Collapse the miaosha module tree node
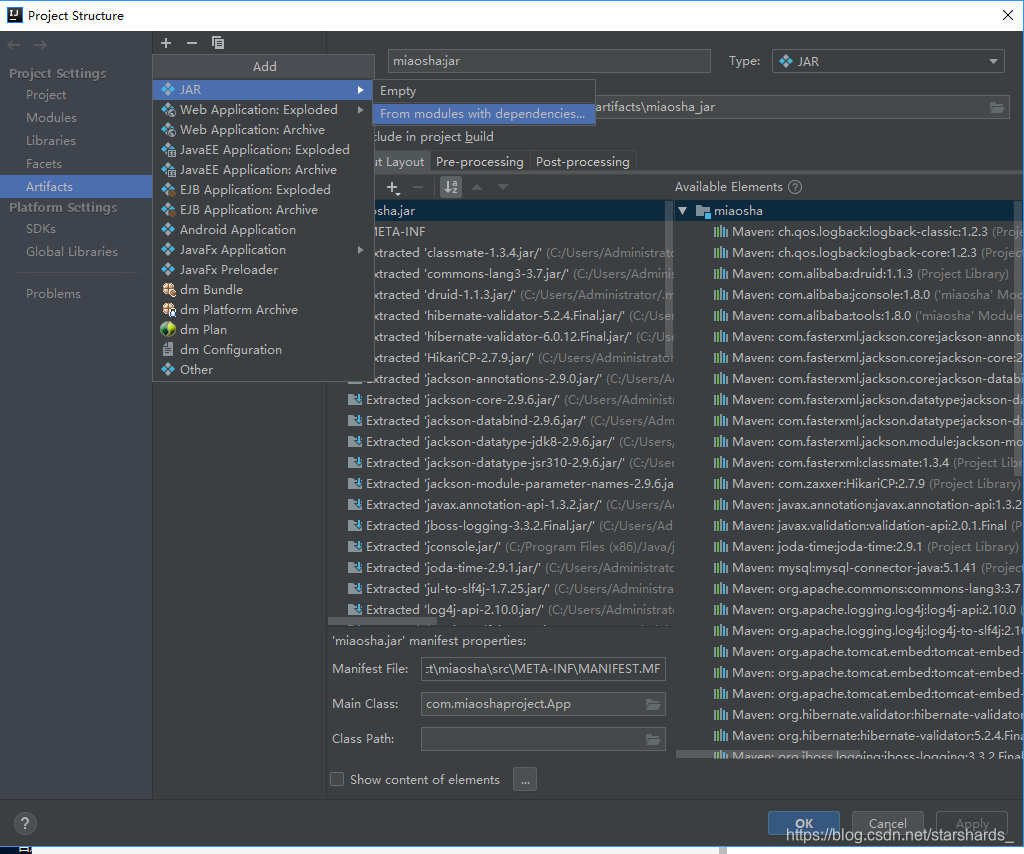This screenshot has width=1024, height=854. point(682,211)
